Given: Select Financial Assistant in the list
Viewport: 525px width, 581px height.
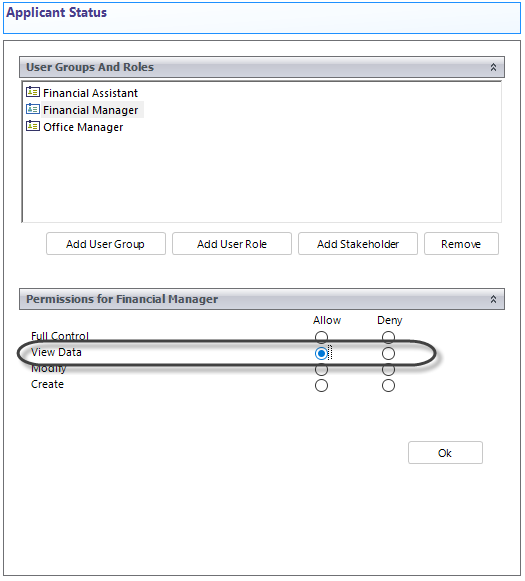Looking at the screenshot, I should [90, 93].
